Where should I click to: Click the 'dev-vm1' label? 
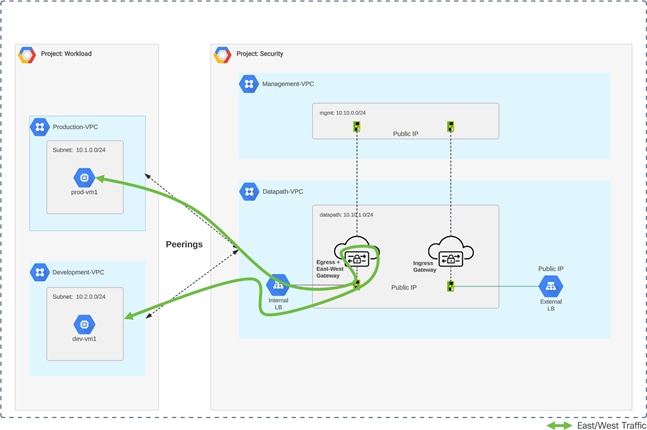coord(84,339)
